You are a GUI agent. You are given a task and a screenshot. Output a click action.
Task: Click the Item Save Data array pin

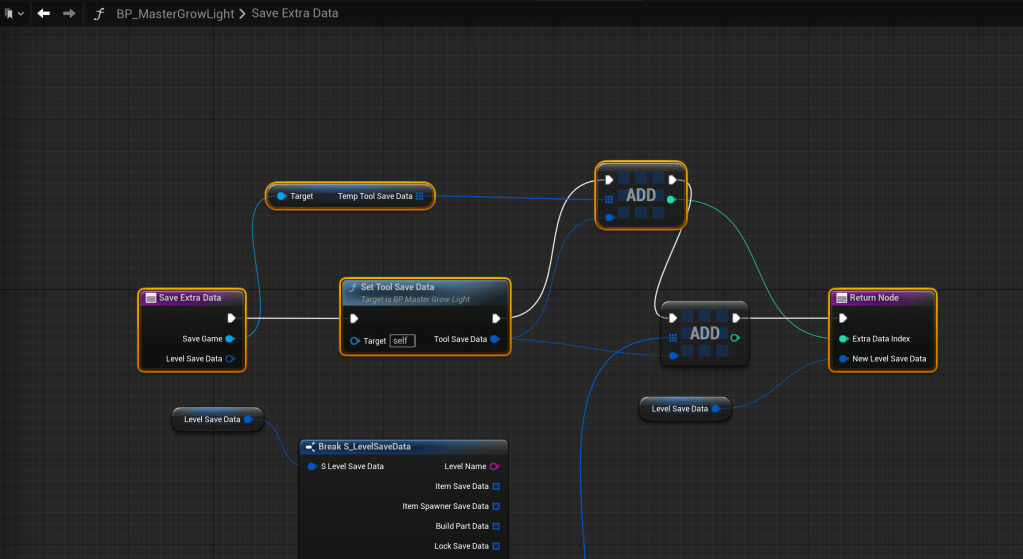click(496, 486)
